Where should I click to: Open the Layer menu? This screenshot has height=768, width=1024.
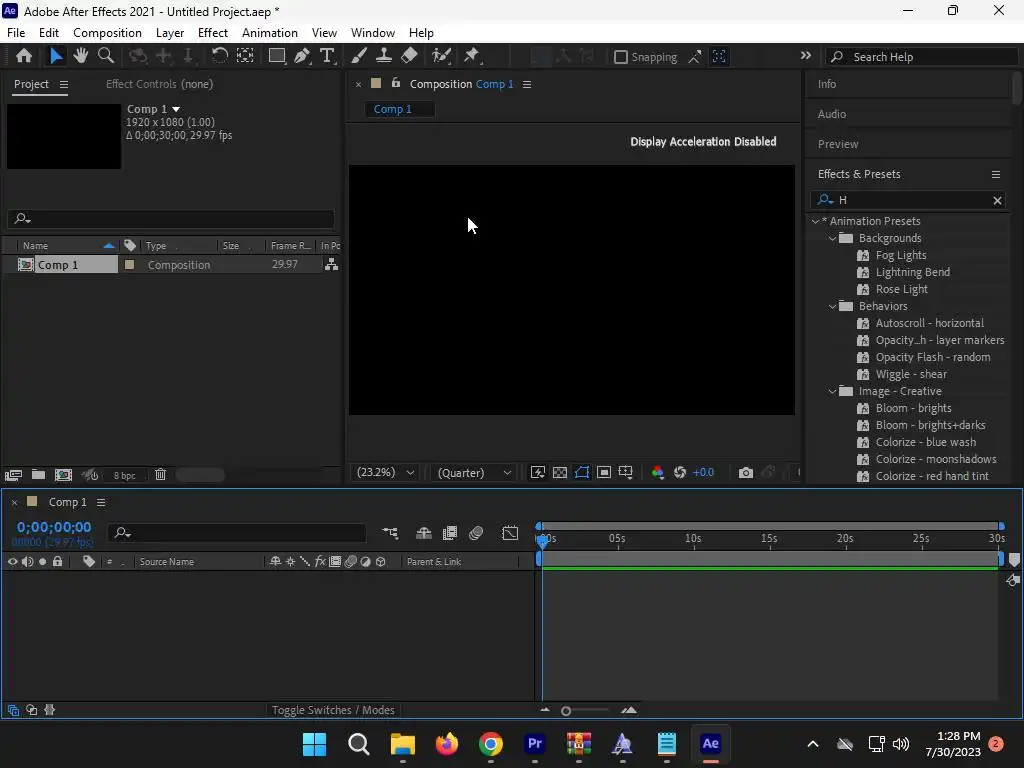170,33
